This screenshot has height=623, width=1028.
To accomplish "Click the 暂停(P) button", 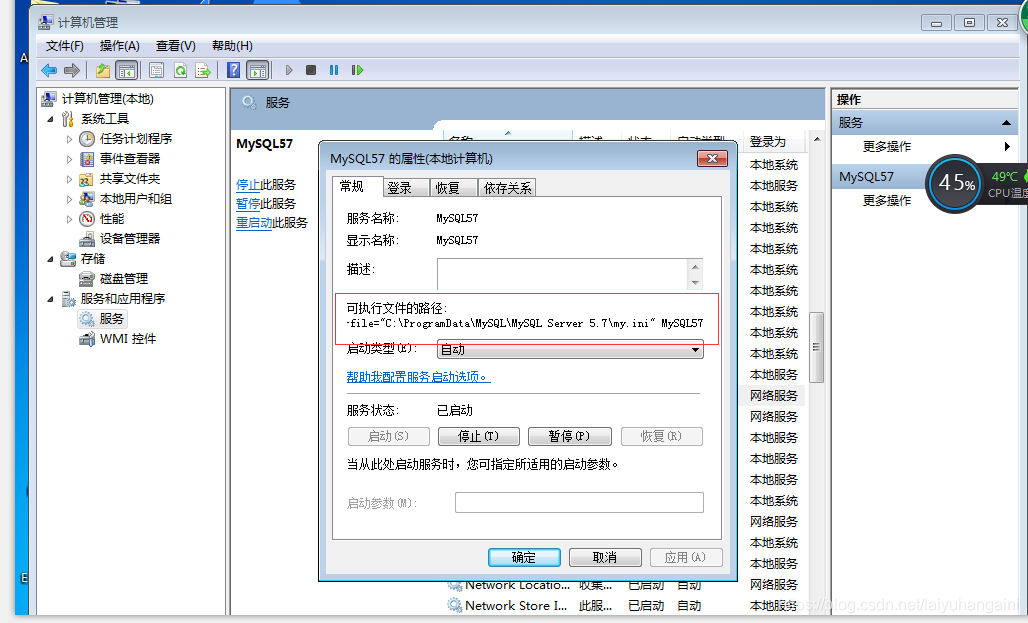I will point(570,436).
